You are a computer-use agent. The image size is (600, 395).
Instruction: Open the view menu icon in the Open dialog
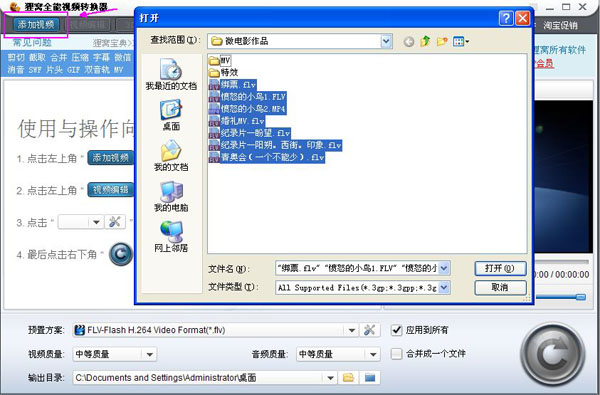click(461, 41)
